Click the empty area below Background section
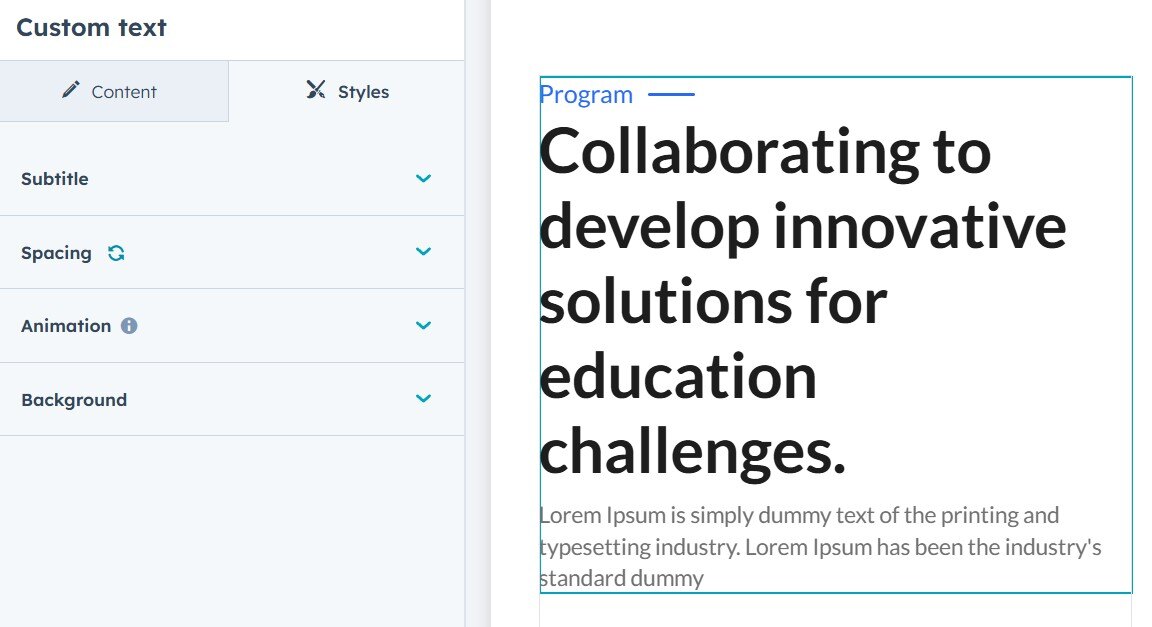Image resolution: width=1152 pixels, height=627 pixels. [232, 530]
